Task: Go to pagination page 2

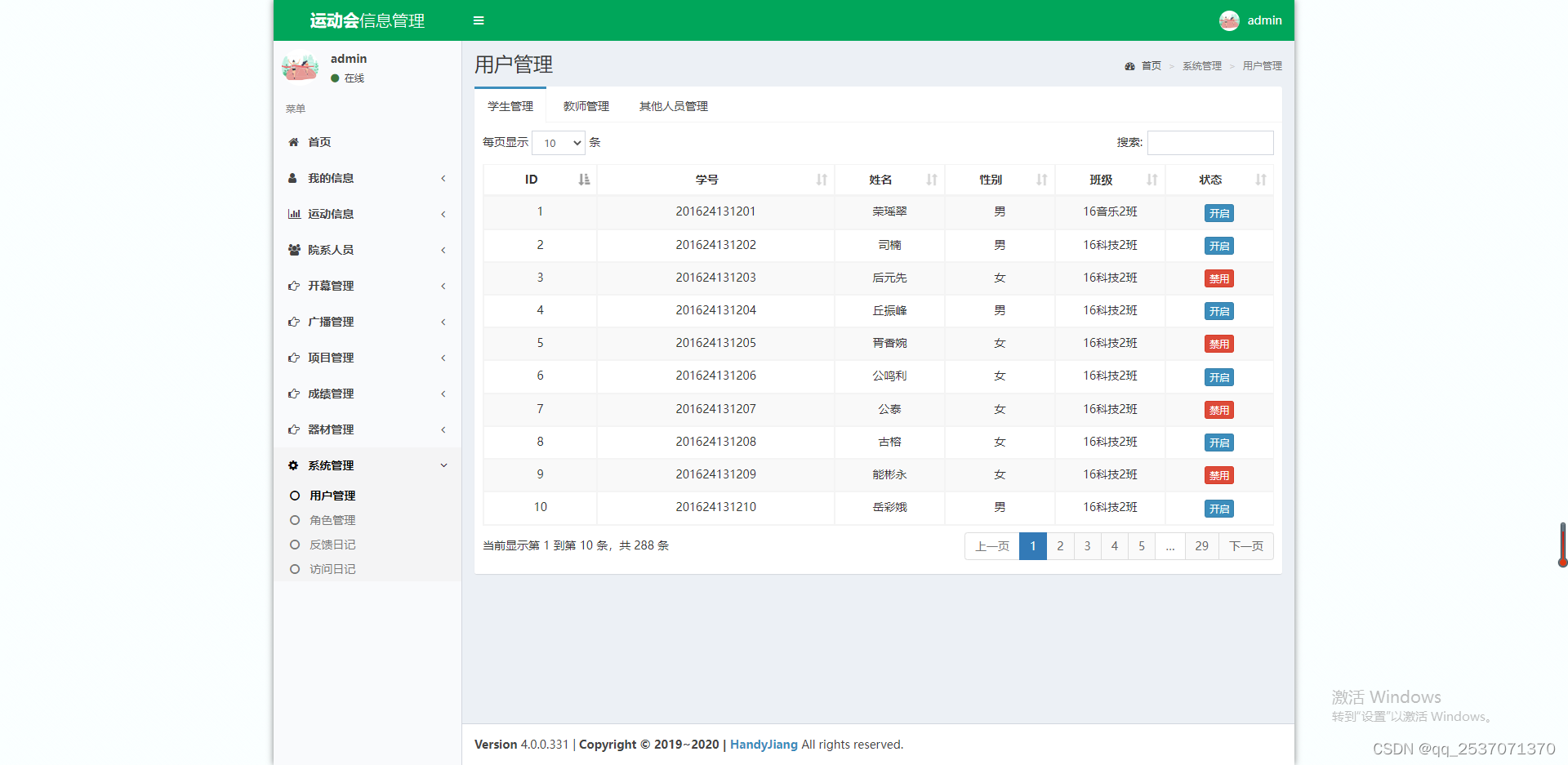Action: point(1060,546)
